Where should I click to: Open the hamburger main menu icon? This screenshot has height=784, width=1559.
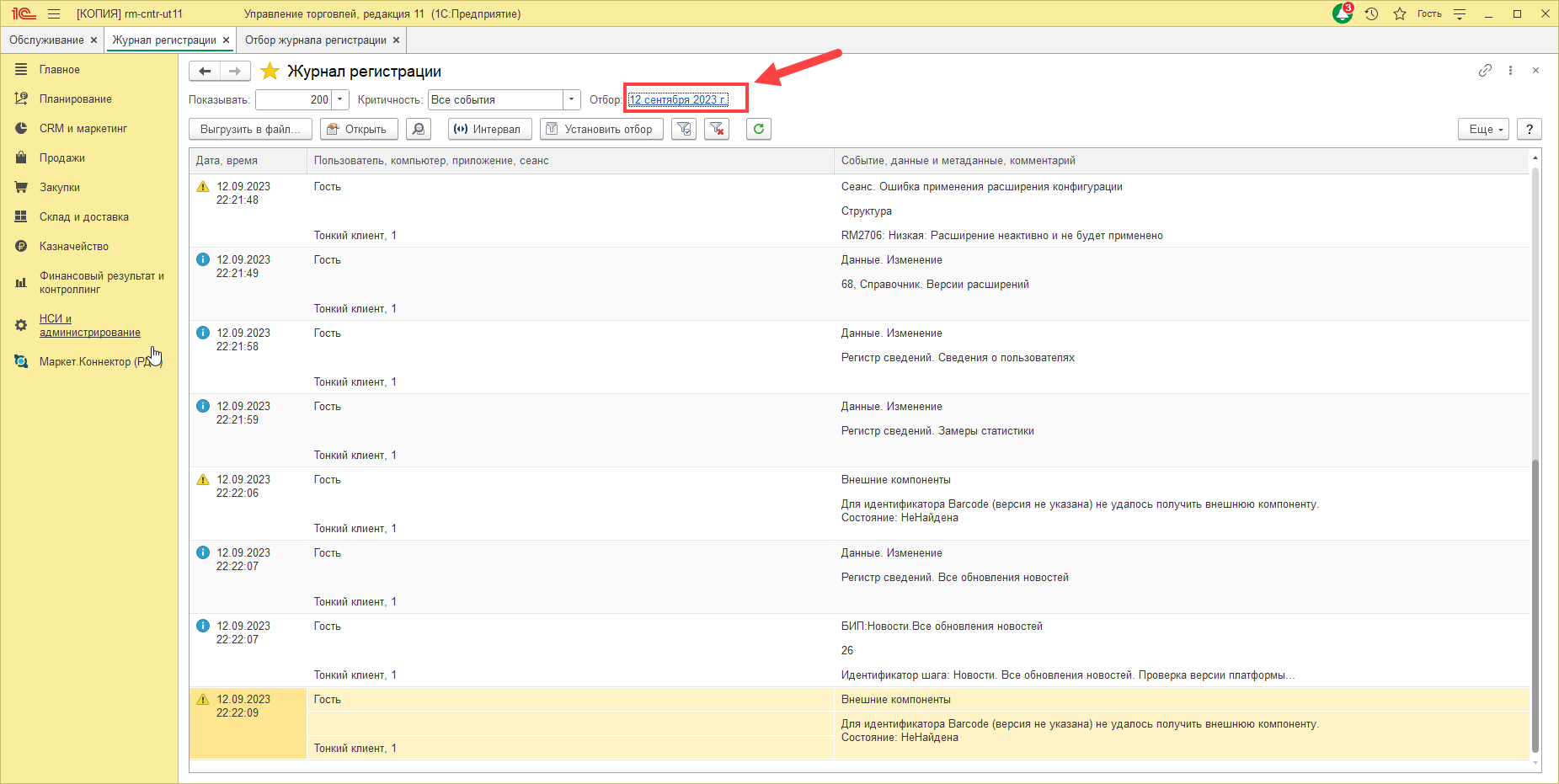tap(54, 13)
